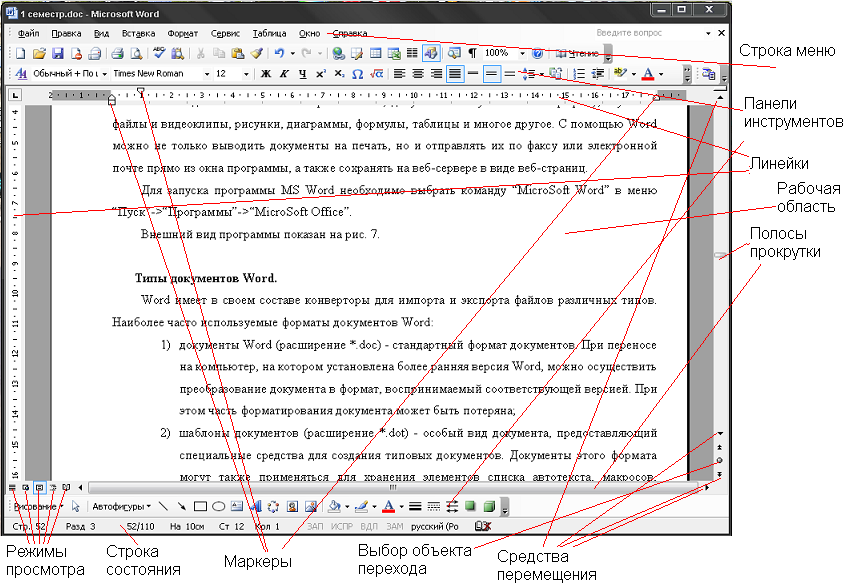847x585 pixels.
Task: Save the document with floppy icon
Action: [58, 53]
